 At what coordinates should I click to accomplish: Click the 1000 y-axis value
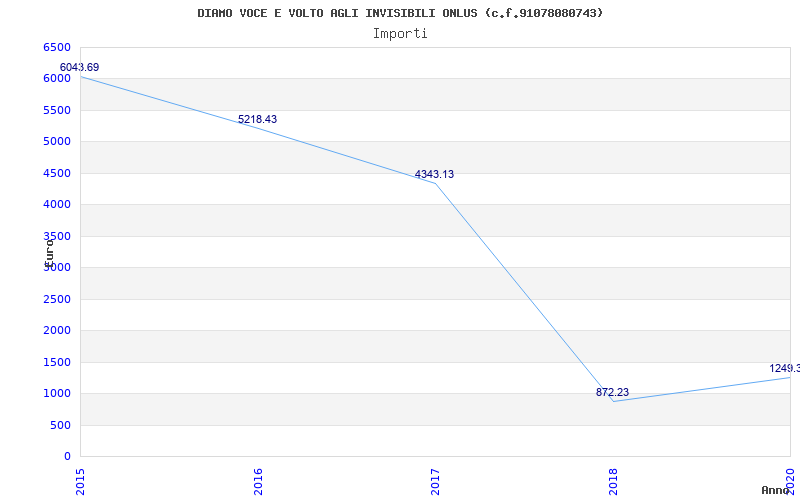click(x=57, y=393)
